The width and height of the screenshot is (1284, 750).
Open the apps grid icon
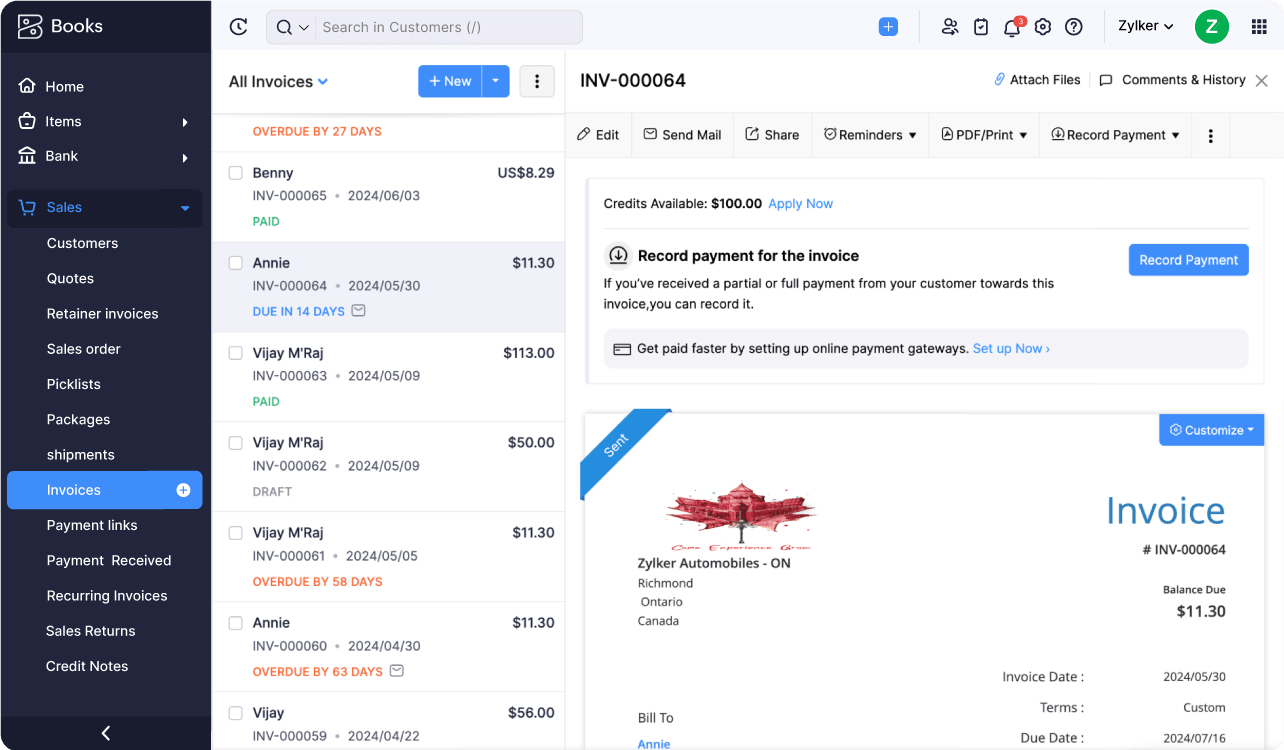coord(1259,27)
